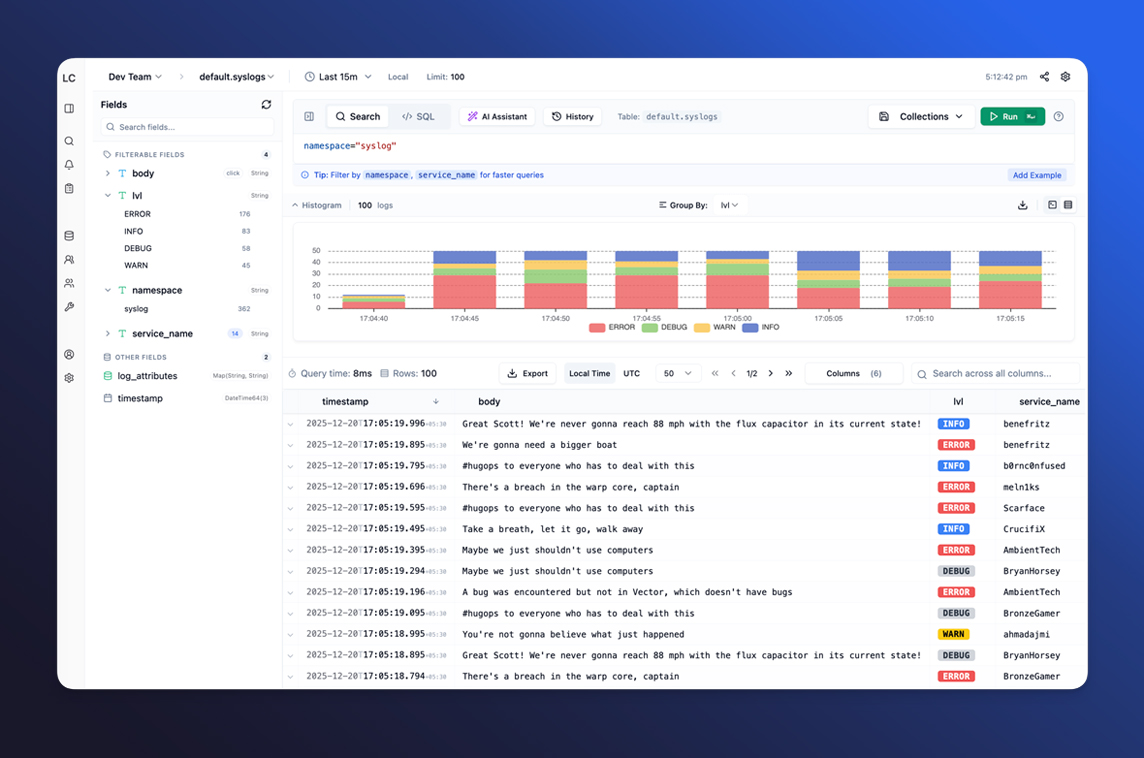Toggle the query panel layout icon
This screenshot has width=1144, height=758.
[x=309, y=117]
